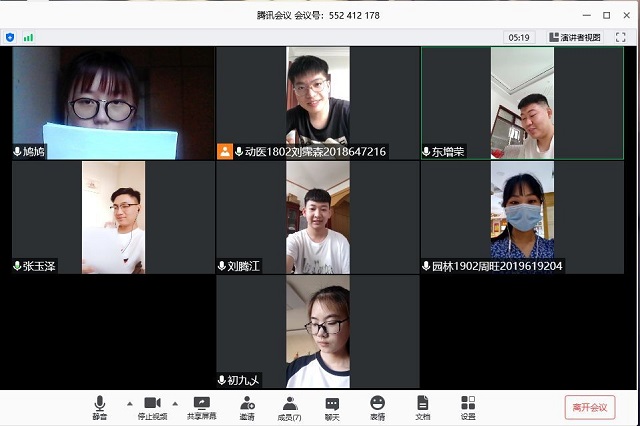Check the green network signal icon
Viewport: 640px width, 426px height.
pyautogui.click(x=28, y=38)
